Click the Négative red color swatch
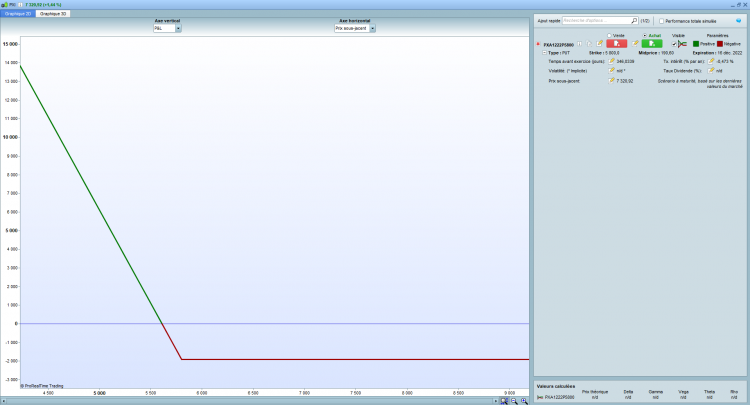This screenshot has height=405, width=750. click(721, 44)
